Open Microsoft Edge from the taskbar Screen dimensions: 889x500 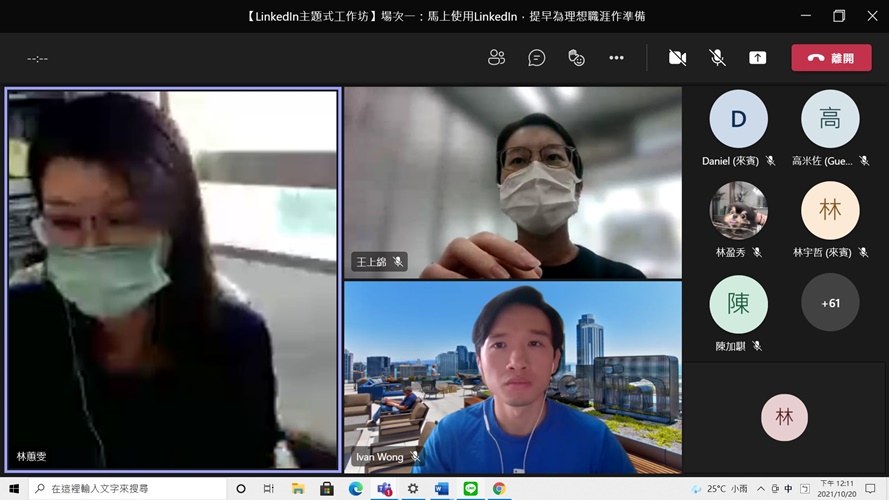tap(355, 489)
